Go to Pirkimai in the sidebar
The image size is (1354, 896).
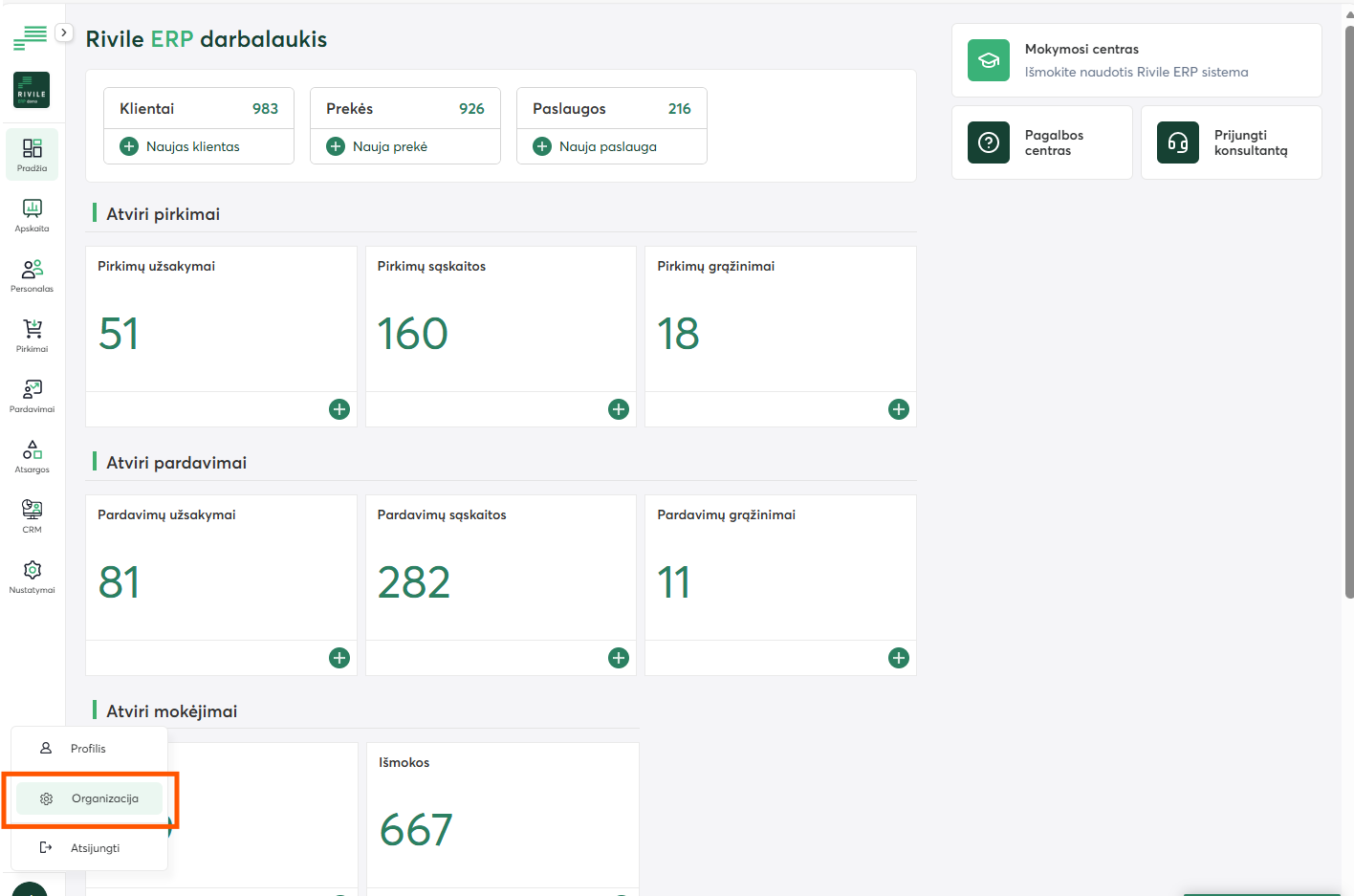click(x=32, y=336)
